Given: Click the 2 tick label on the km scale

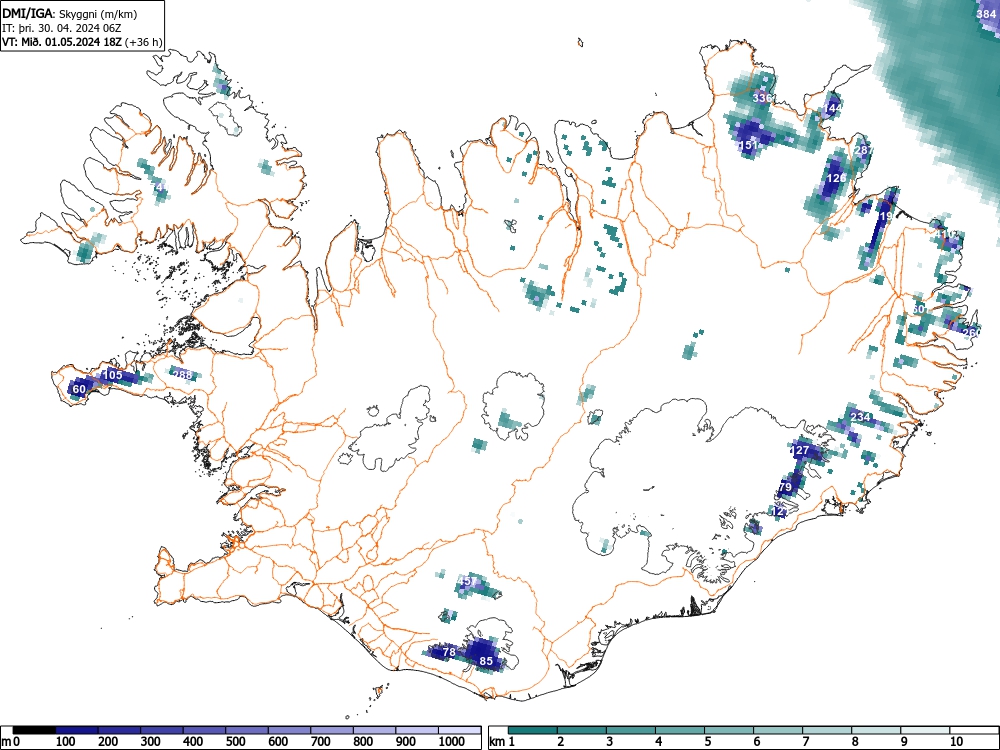Looking at the screenshot, I should [560, 742].
